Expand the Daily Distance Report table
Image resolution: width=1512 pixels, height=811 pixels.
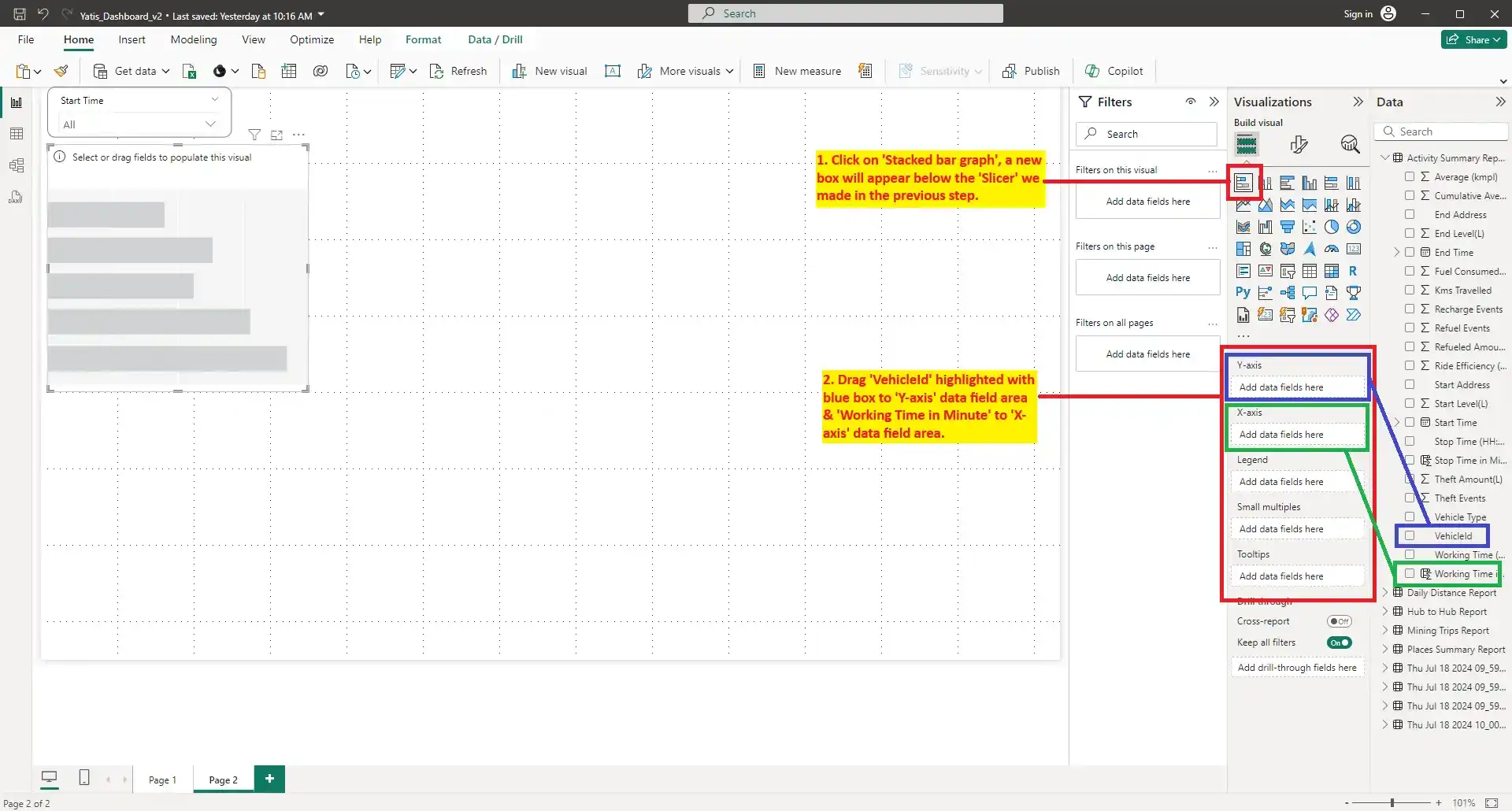1385,593
